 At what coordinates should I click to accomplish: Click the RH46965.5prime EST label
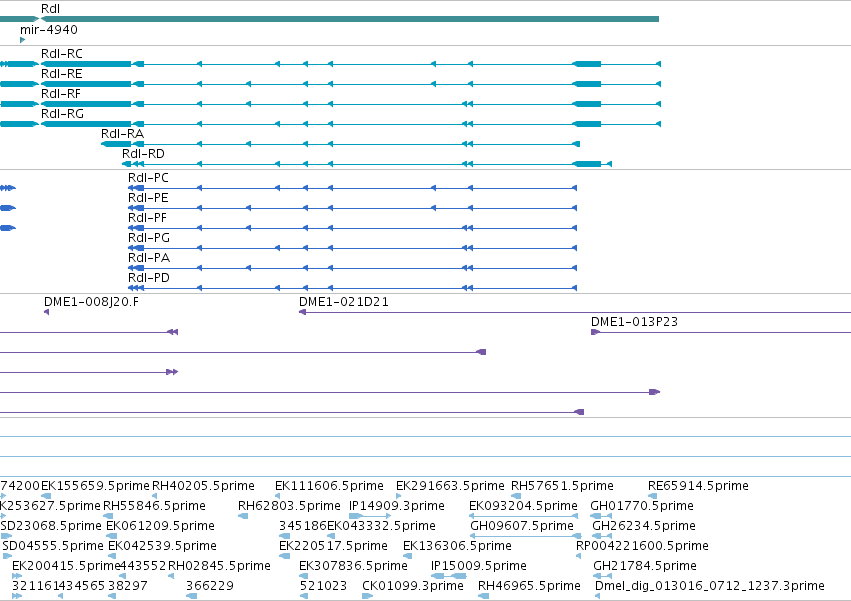529,586
